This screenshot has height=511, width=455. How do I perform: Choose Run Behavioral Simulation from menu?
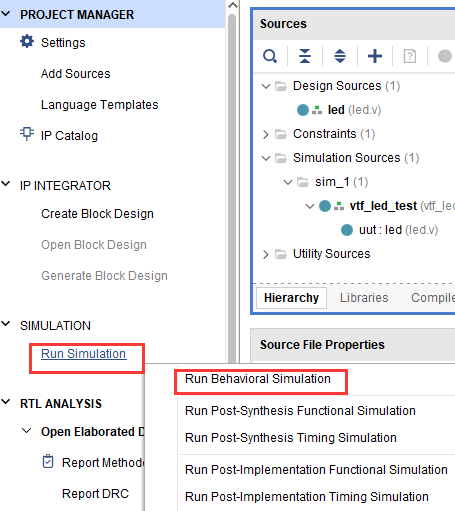[258, 379]
